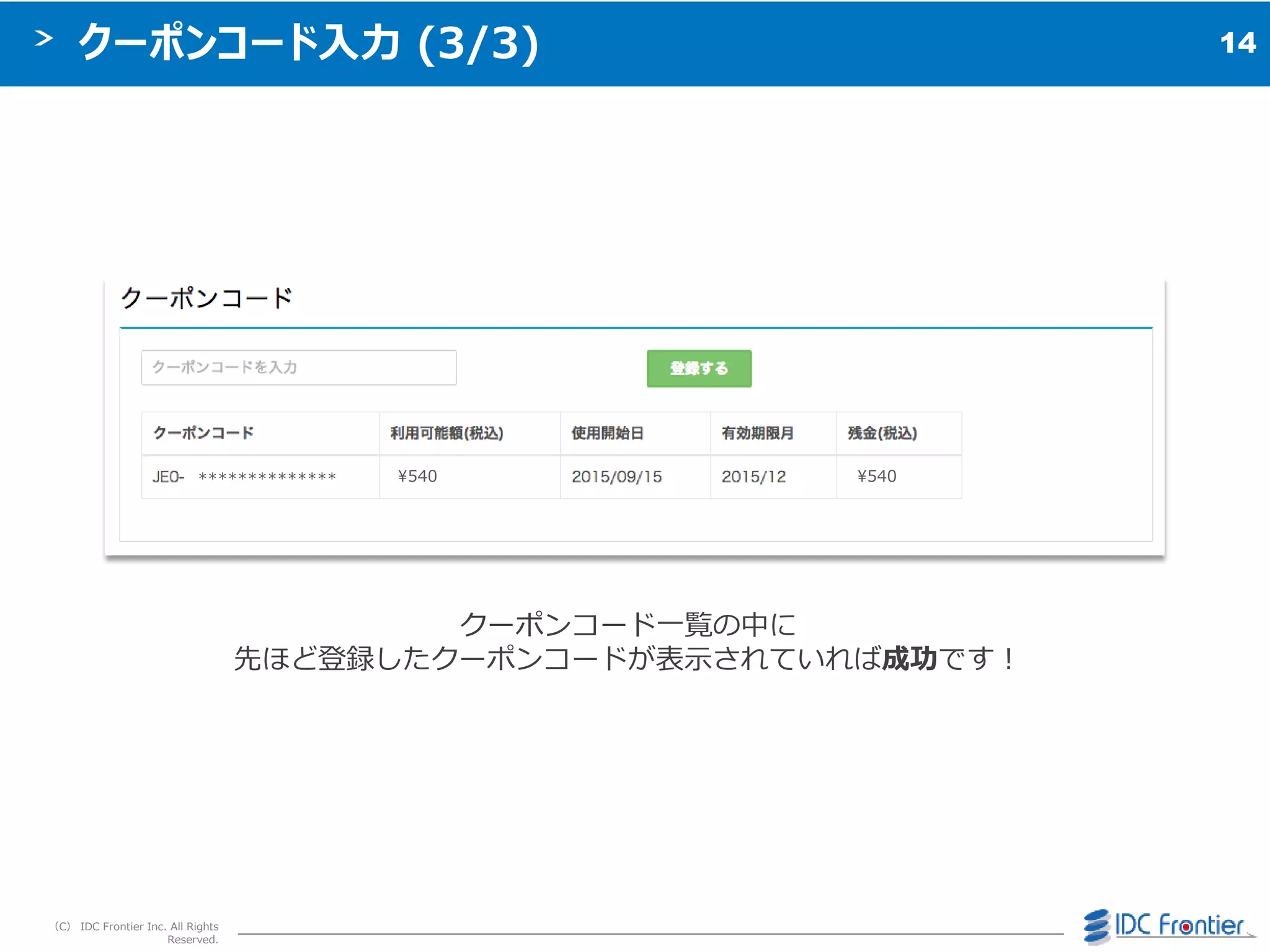Select the 使用開始日 column header

pos(636,433)
